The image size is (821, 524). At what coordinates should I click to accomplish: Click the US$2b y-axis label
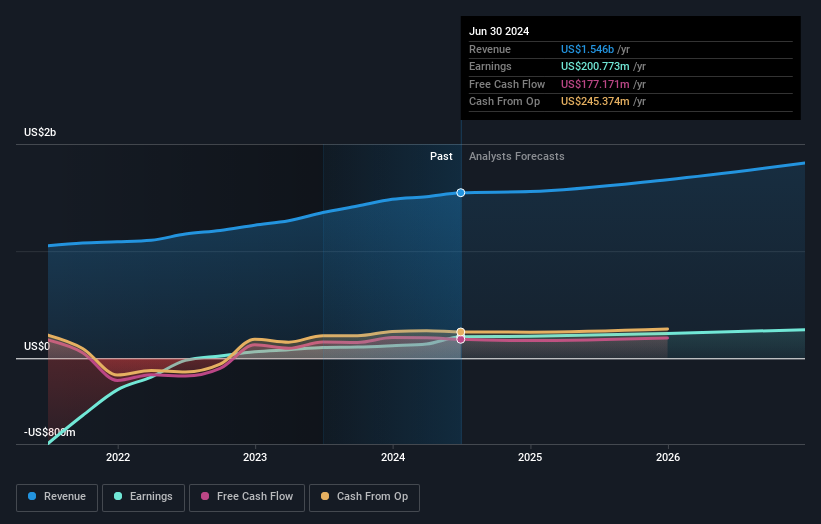coord(40,132)
